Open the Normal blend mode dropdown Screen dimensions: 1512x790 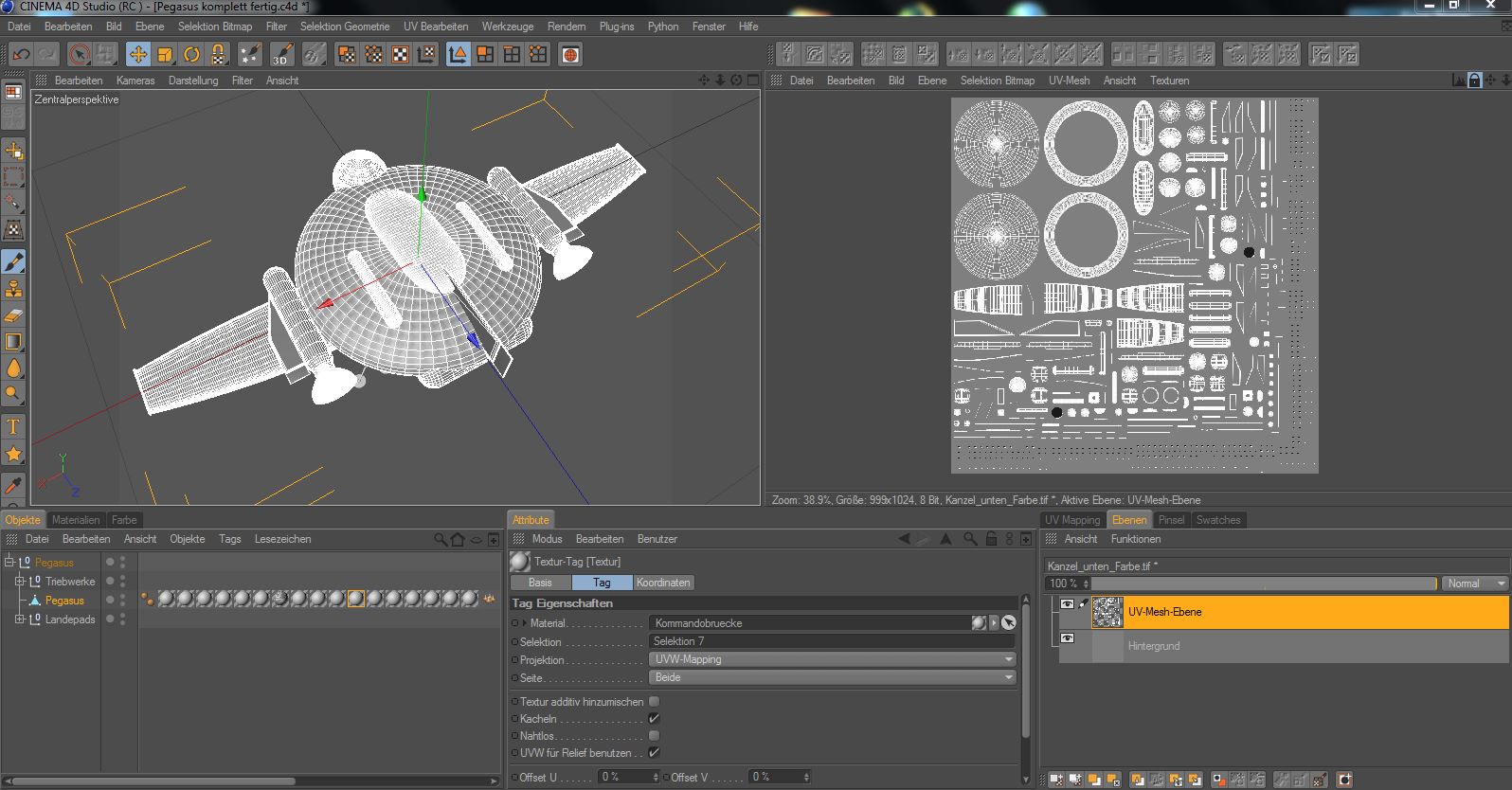click(1473, 584)
